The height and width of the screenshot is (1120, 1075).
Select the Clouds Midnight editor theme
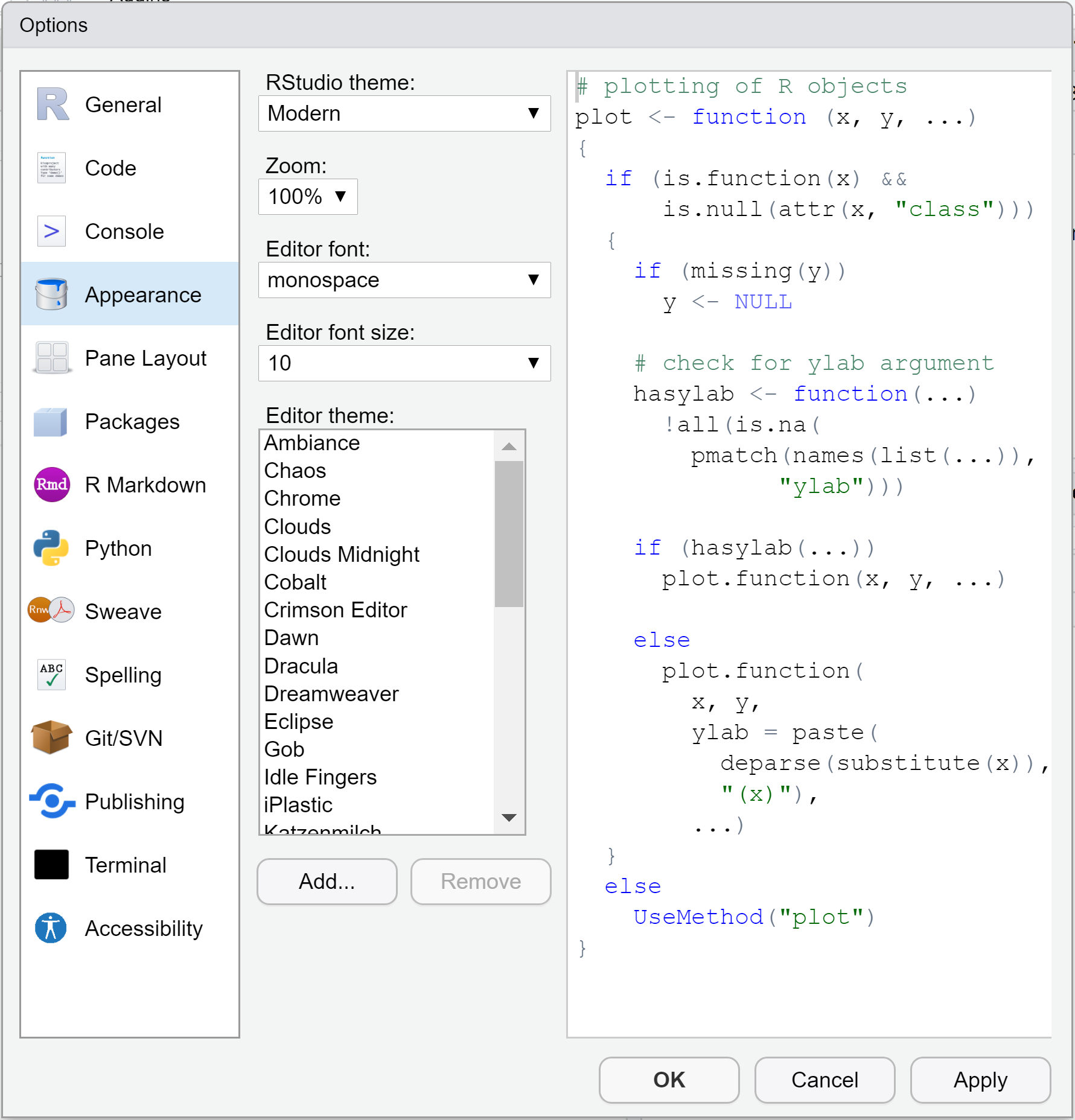377,555
